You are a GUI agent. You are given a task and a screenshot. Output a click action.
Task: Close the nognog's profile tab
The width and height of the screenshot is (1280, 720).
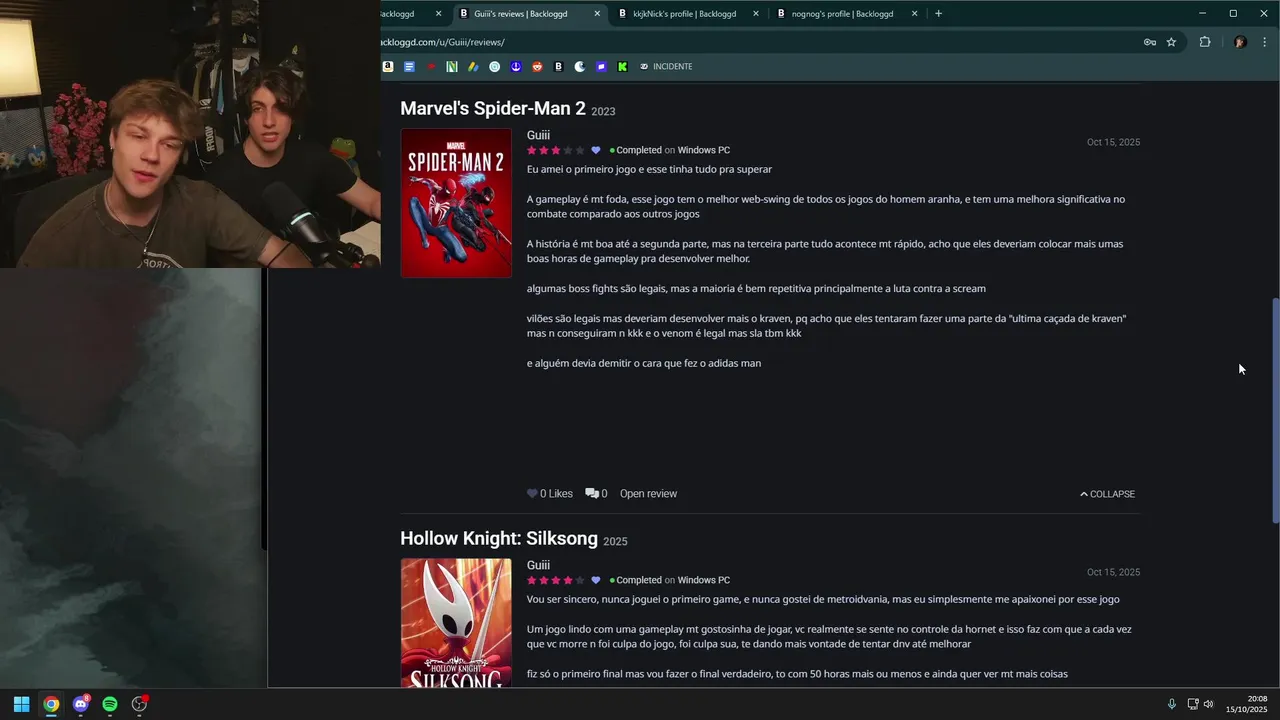coord(914,14)
